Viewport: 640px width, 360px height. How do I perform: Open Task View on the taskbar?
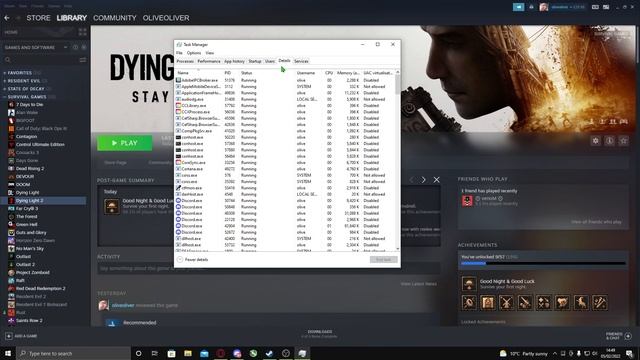(x=155, y=353)
